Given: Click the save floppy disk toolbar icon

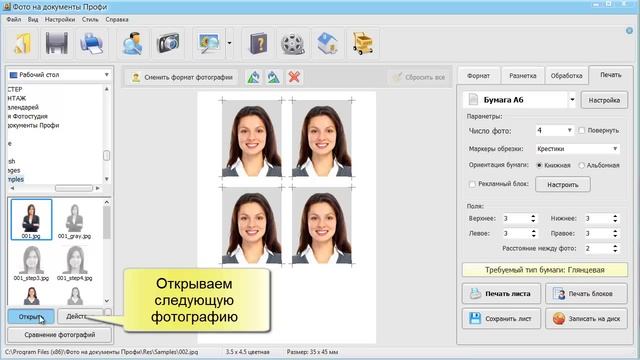Looking at the screenshot, I should [56, 43].
